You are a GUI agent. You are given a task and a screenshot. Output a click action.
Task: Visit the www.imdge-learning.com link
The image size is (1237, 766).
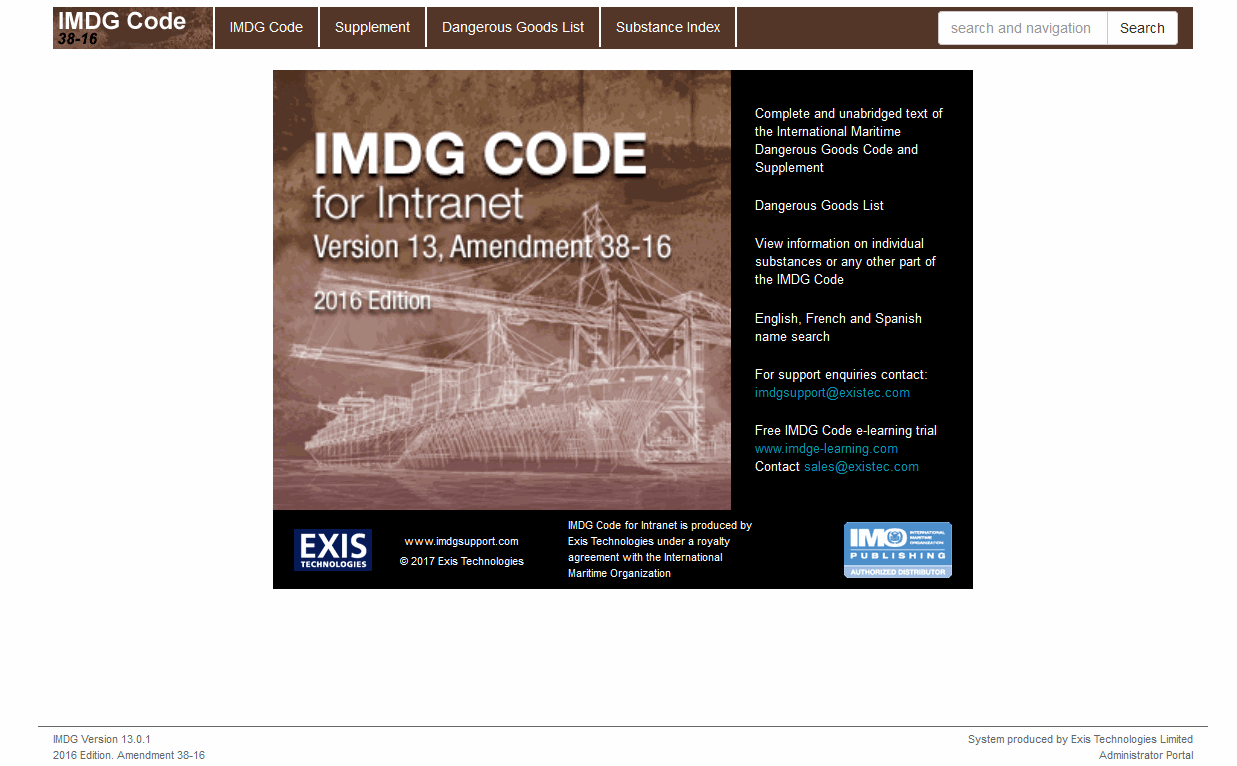826,449
